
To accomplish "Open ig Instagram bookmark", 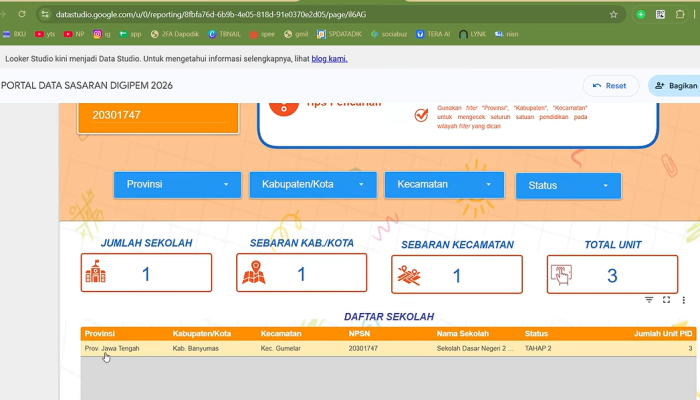I will pyautogui.click(x=101, y=34).
